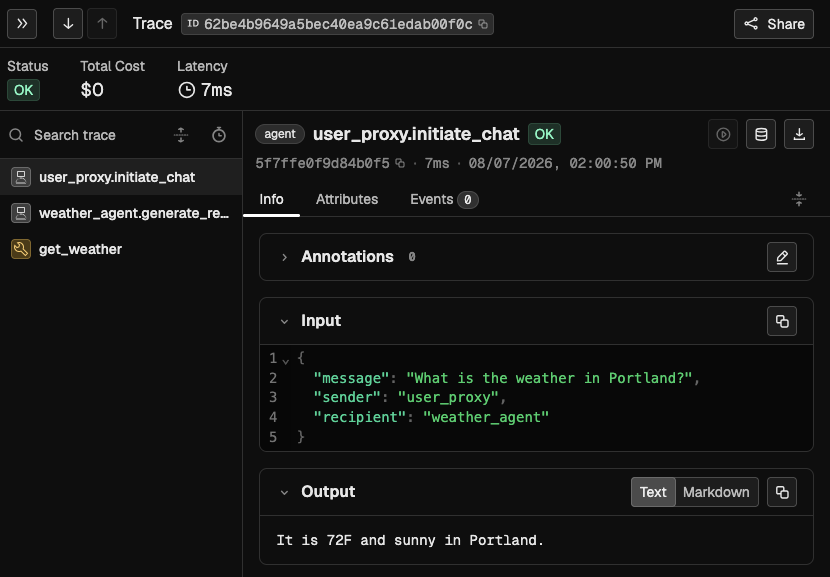Expand or collapse all spans icon

(x=181, y=135)
